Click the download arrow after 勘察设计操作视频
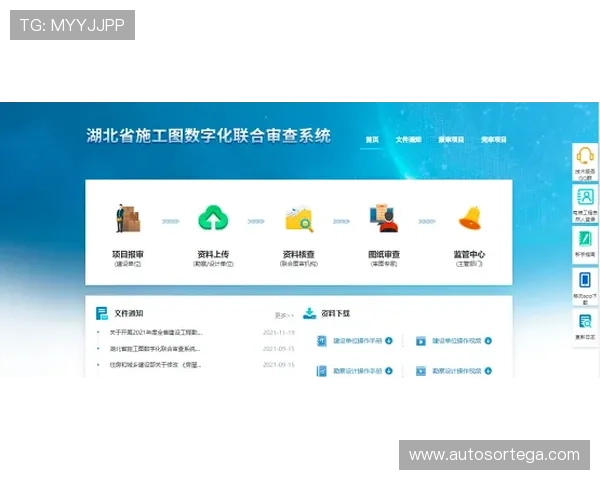 click(x=488, y=371)
